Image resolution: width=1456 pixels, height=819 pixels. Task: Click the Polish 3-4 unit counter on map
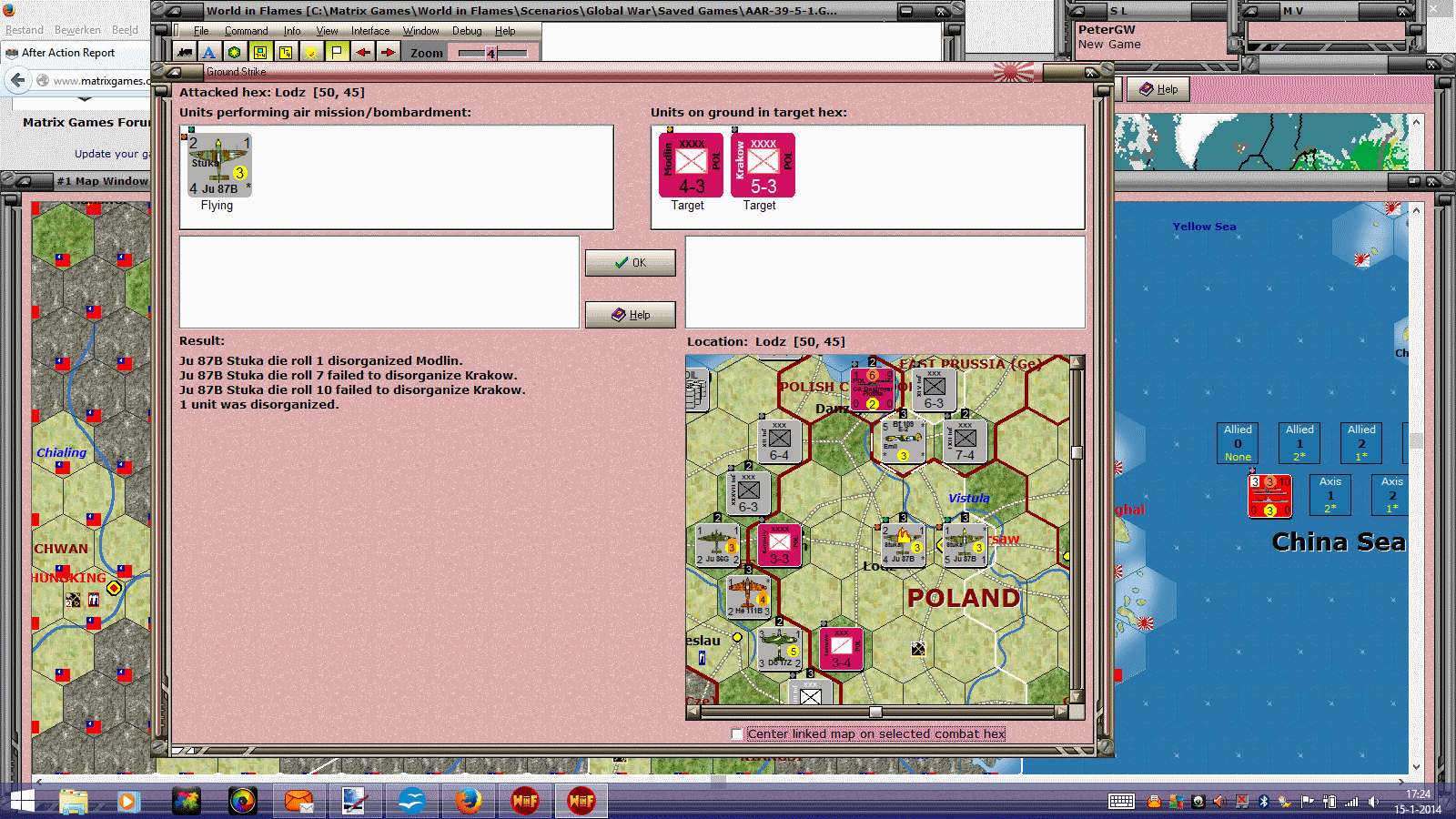[841, 648]
